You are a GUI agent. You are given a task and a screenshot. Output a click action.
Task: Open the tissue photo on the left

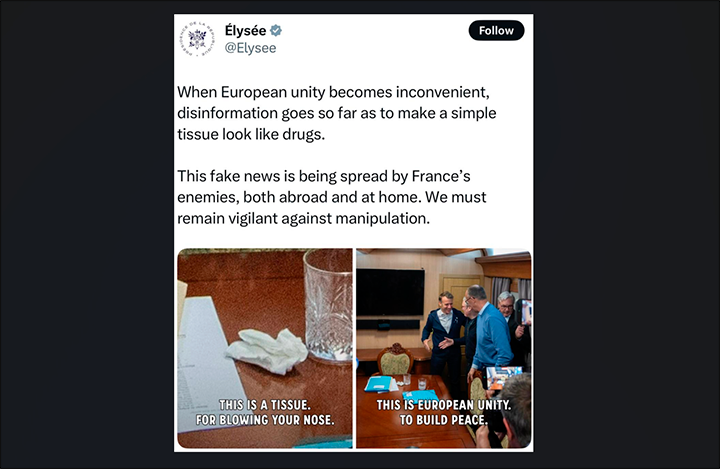coord(265,348)
